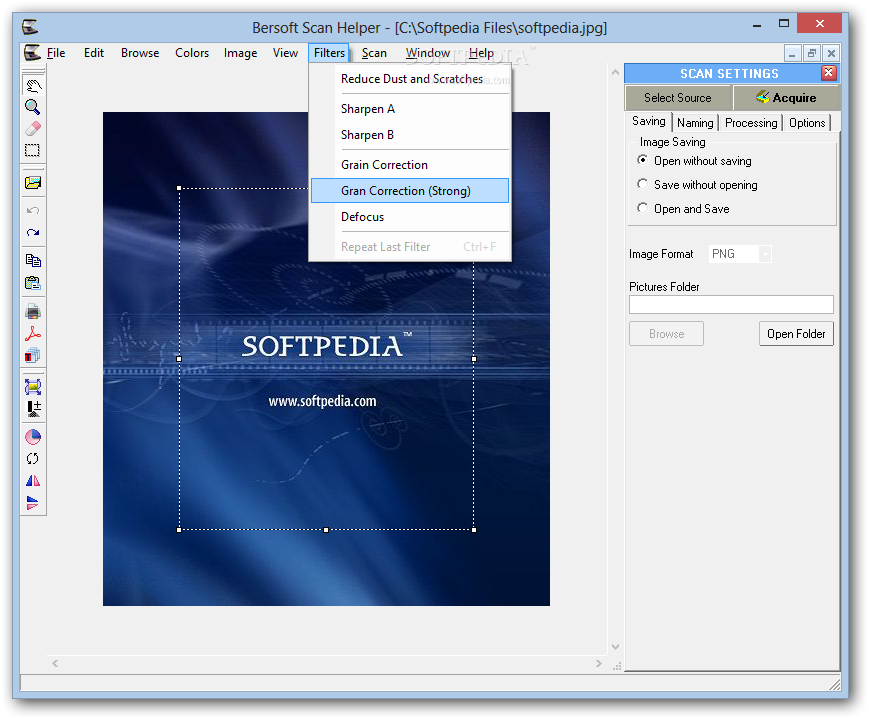
Task: Open the Colors menu
Action: click(x=192, y=53)
